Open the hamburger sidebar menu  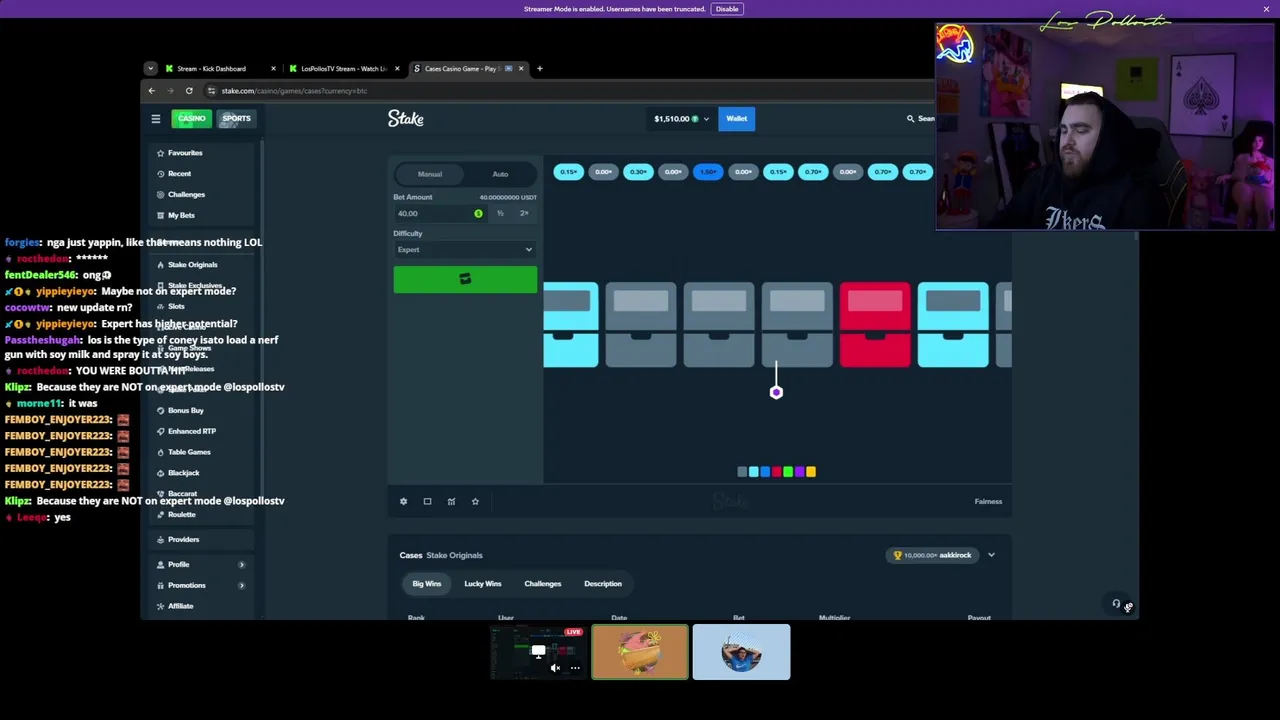click(156, 119)
